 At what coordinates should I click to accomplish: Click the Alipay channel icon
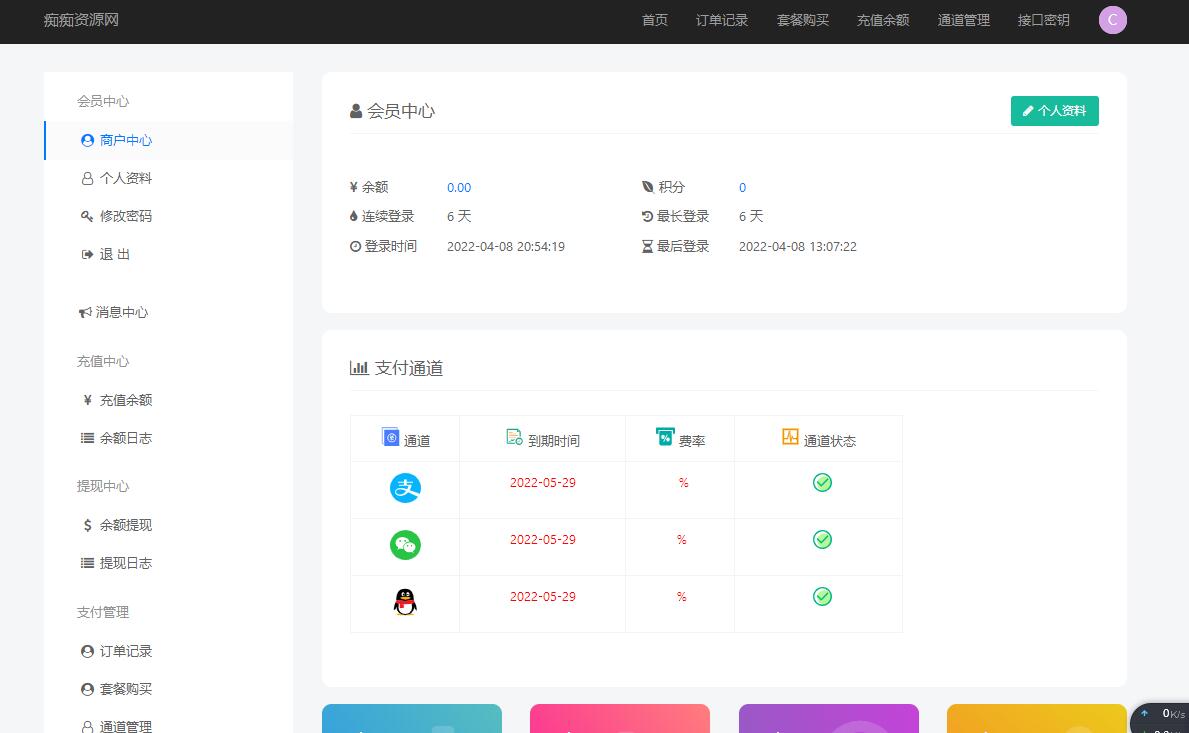[404, 489]
